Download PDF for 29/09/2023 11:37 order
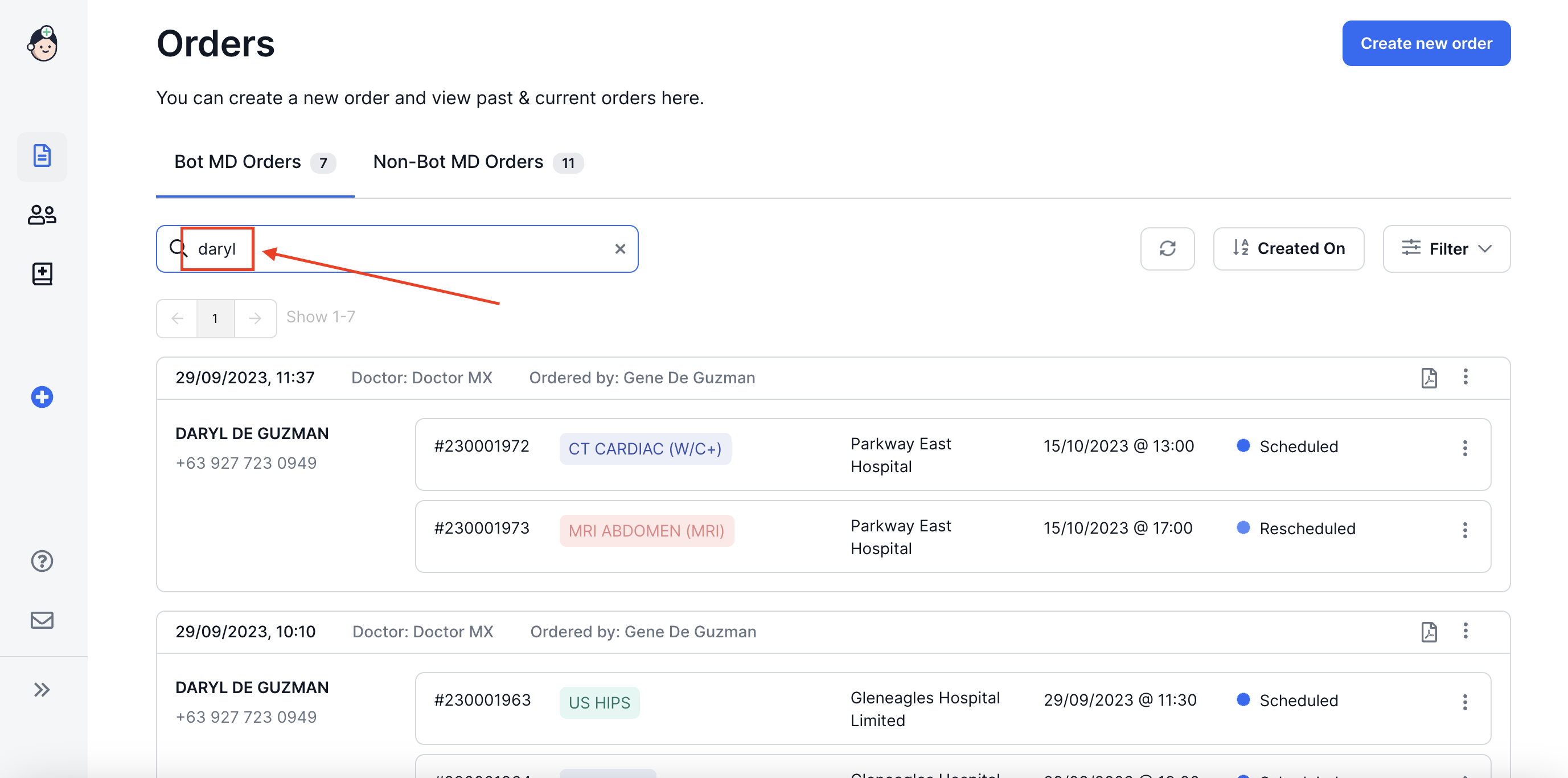 click(x=1429, y=378)
